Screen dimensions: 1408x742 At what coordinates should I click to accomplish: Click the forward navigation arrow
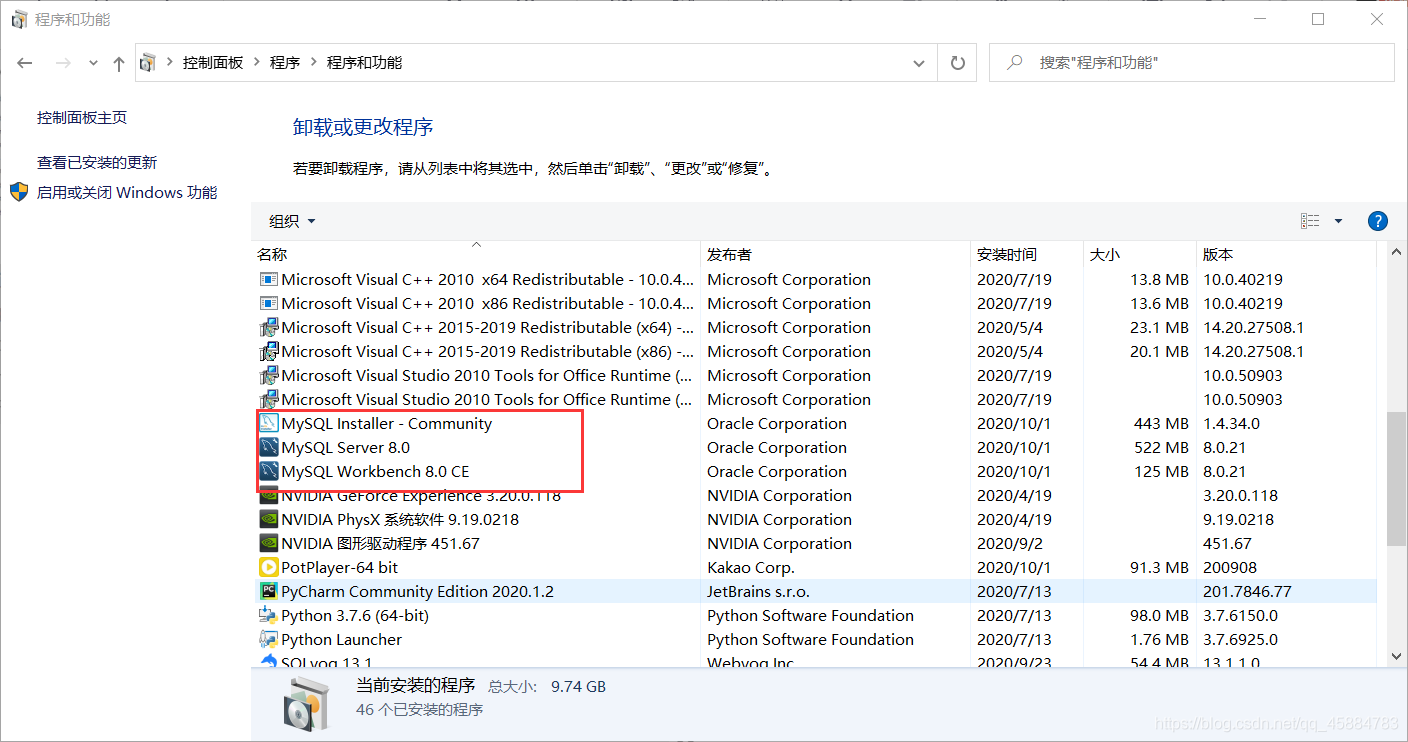coord(62,63)
